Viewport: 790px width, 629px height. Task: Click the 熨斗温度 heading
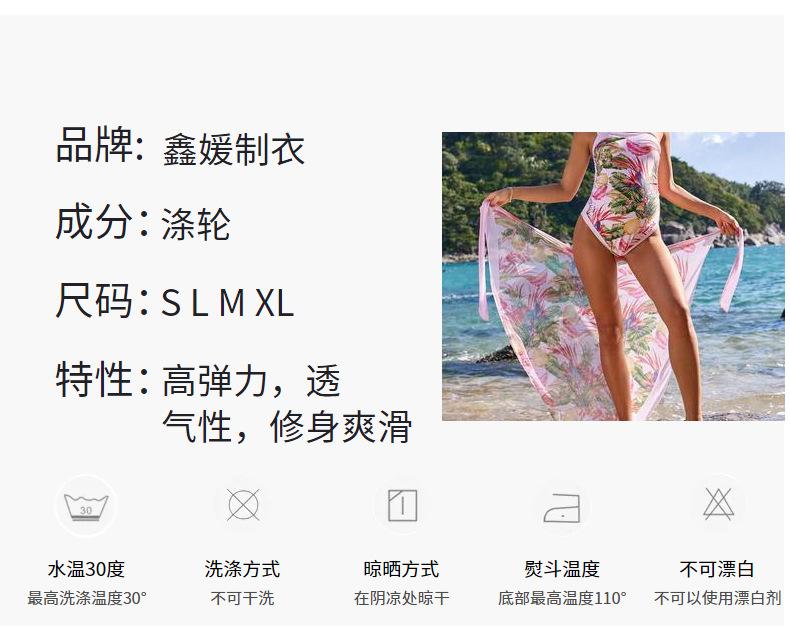click(x=562, y=569)
